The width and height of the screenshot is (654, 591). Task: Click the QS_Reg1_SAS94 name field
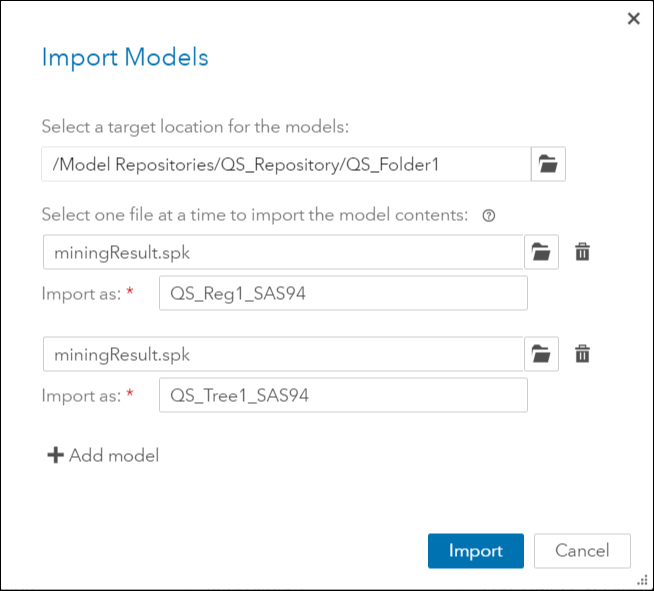(x=342, y=294)
